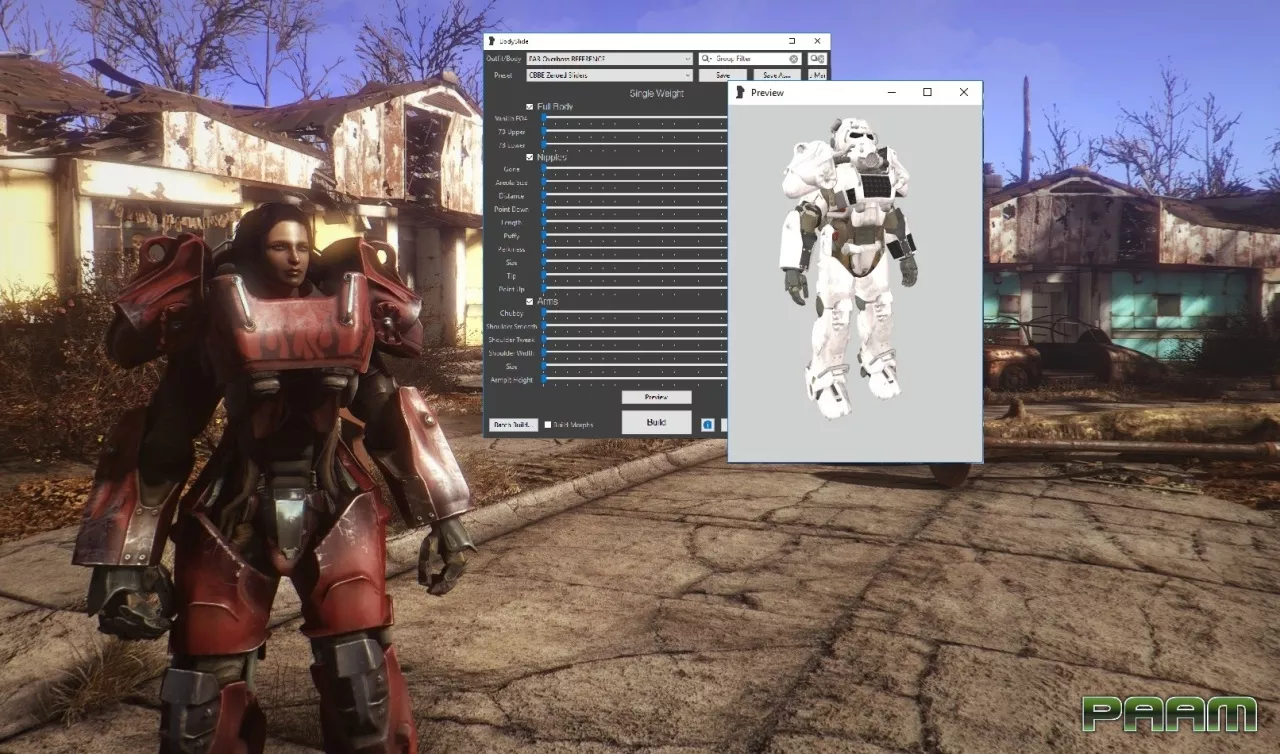Click the Perkiness slider track

(635, 249)
